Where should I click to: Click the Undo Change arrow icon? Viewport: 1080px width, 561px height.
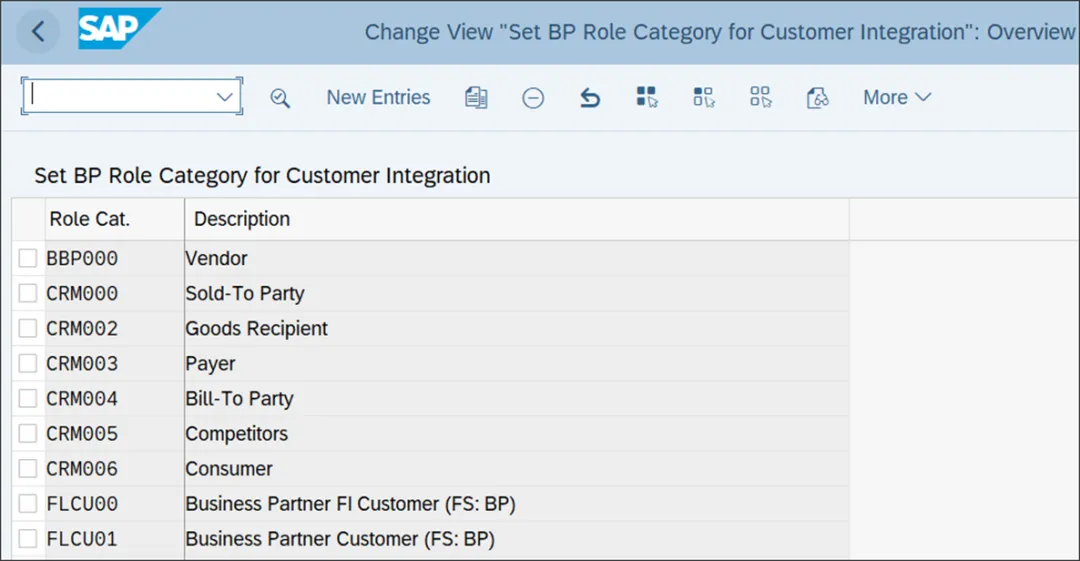point(590,98)
